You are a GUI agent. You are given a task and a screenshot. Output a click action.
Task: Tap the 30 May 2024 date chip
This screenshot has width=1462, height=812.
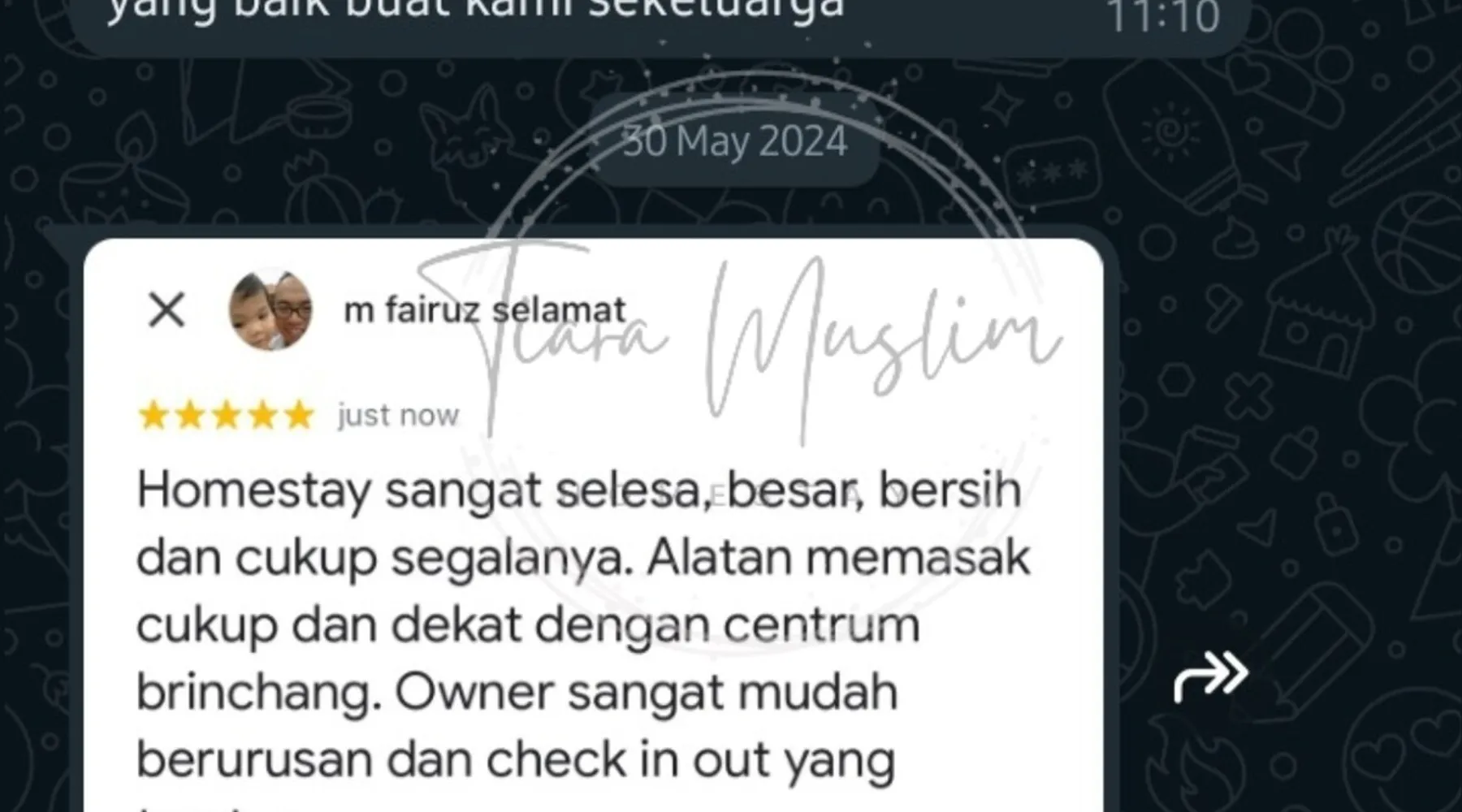pyautogui.click(x=735, y=141)
